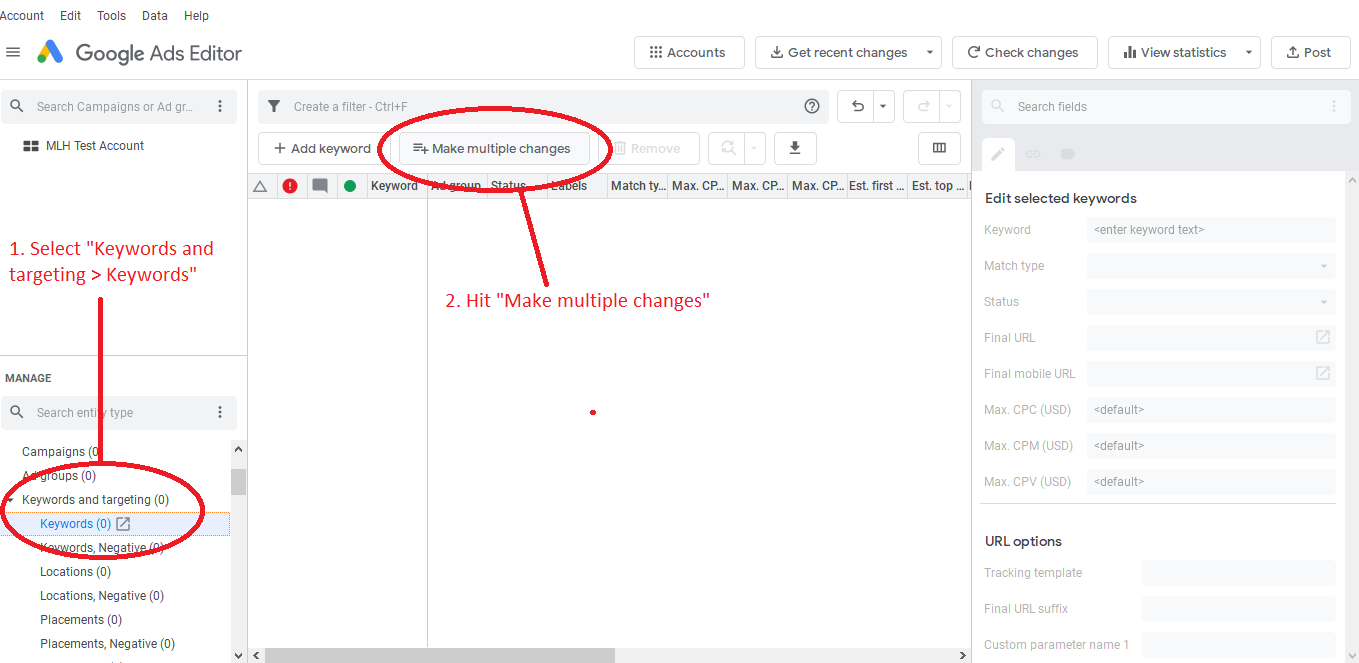Select the label tab icon in edit panel

[1067, 154]
